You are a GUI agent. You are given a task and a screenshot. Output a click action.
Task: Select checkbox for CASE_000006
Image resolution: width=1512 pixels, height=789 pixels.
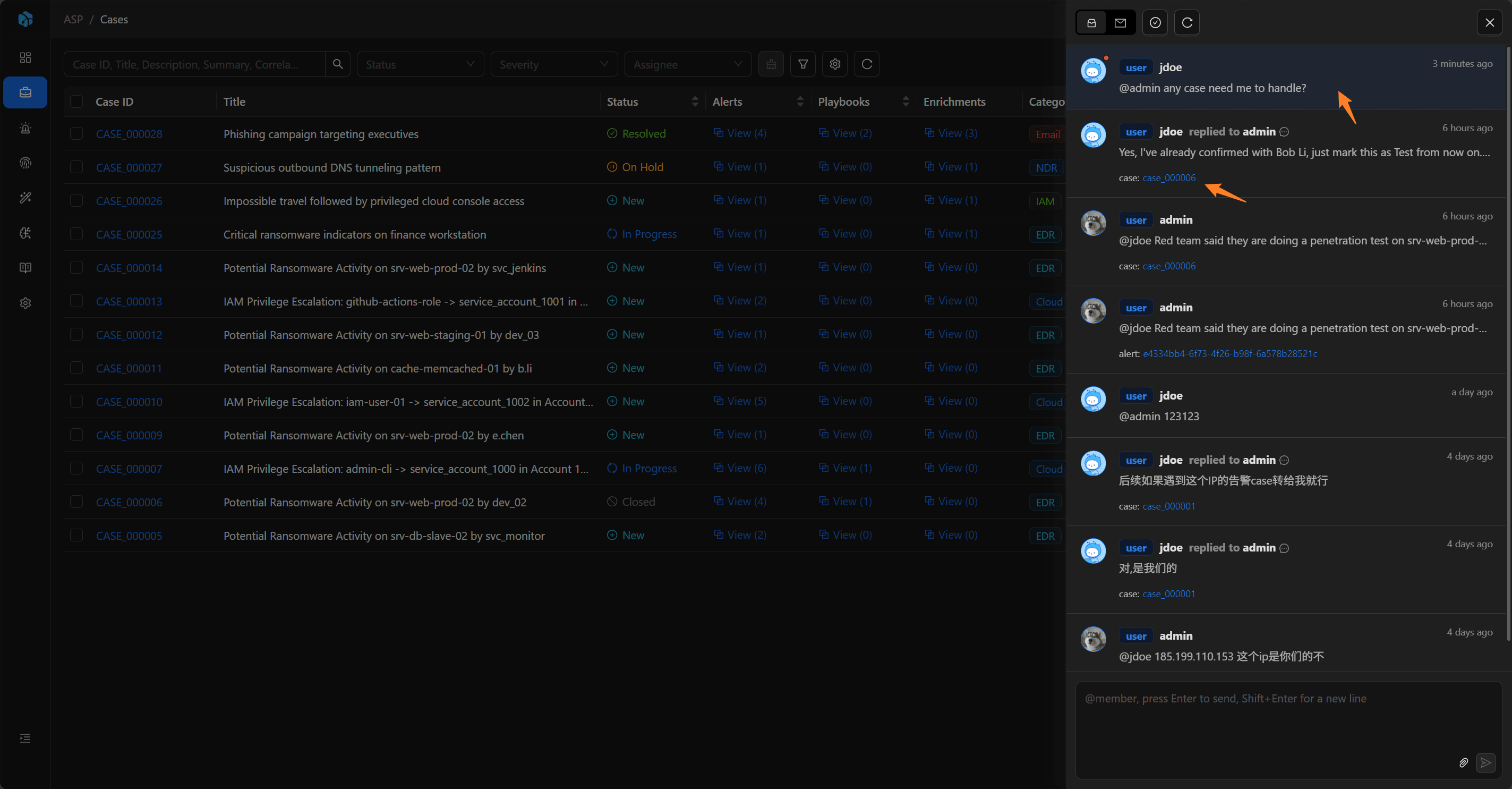(76, 502)
